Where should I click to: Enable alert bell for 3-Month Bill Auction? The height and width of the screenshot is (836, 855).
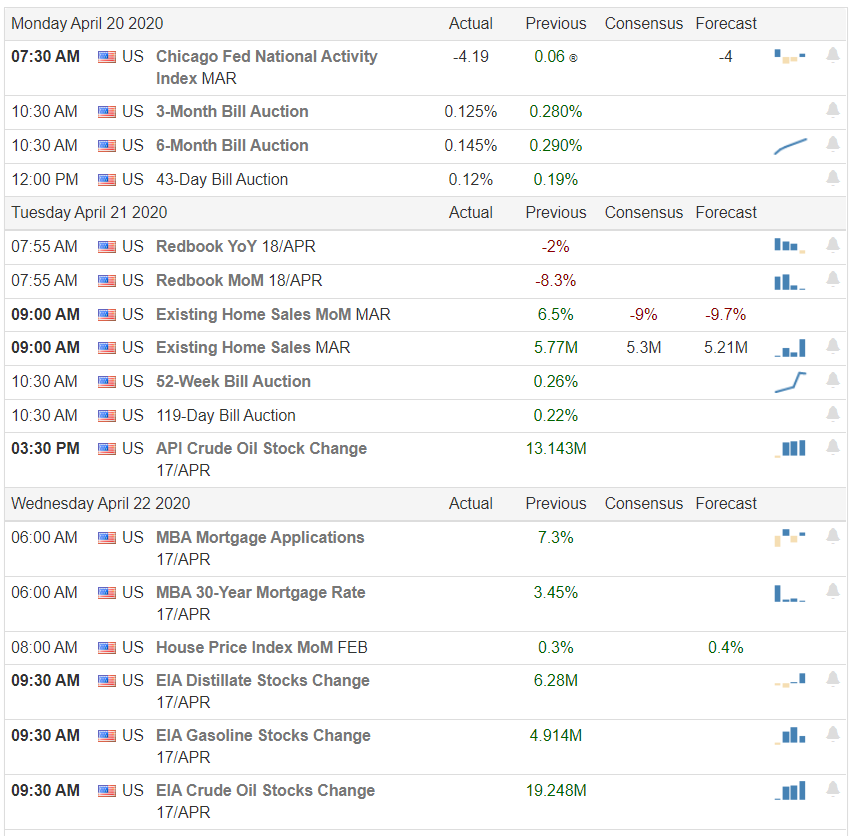(833, 110)
